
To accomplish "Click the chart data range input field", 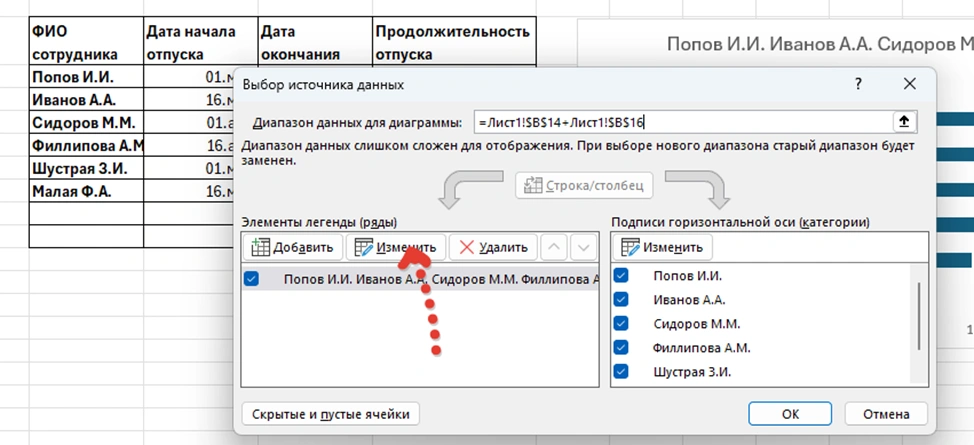I will [x=682, y=122].
